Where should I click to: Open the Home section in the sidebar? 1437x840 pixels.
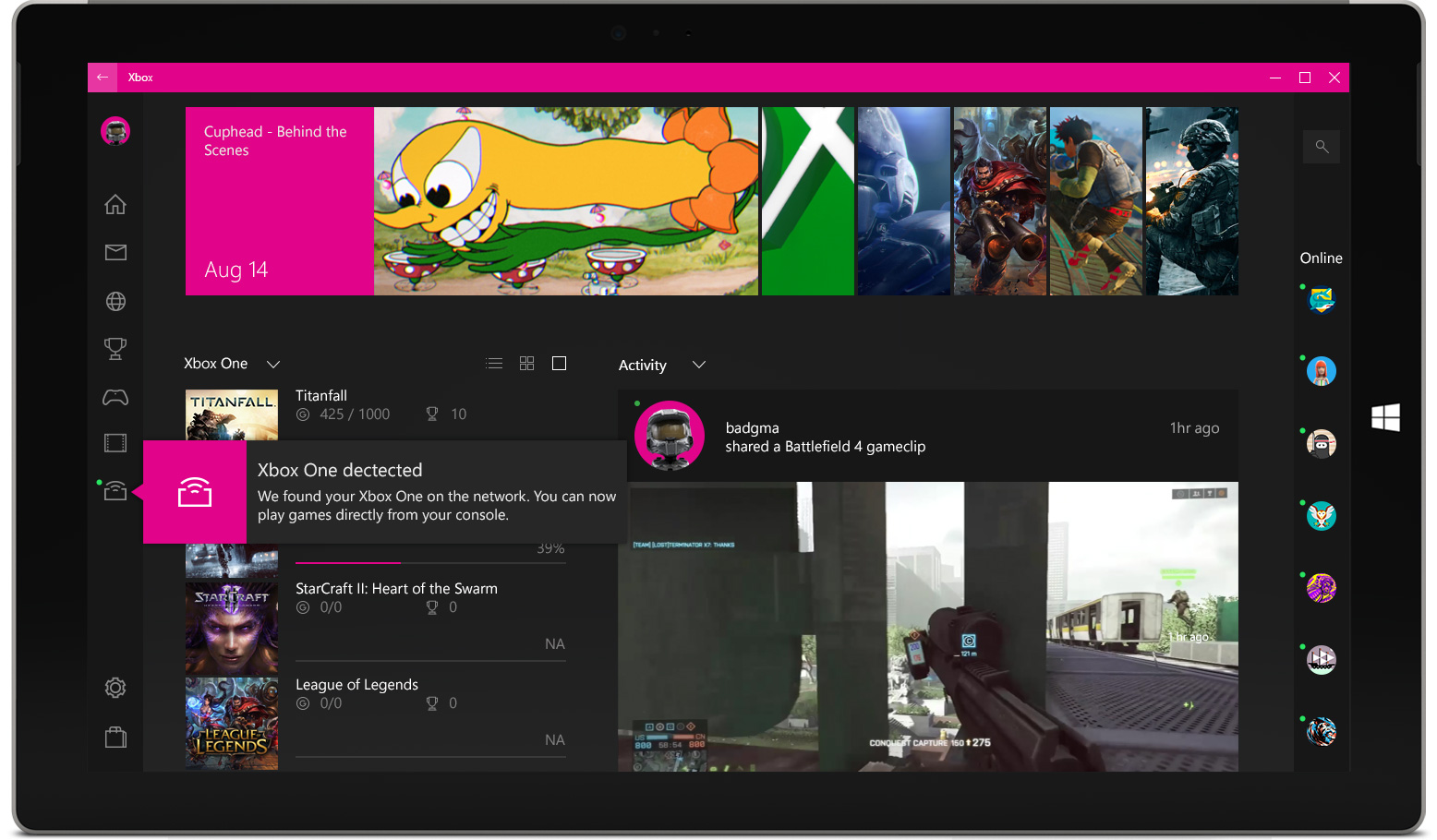pyautogui.click(x=115, y=204)
